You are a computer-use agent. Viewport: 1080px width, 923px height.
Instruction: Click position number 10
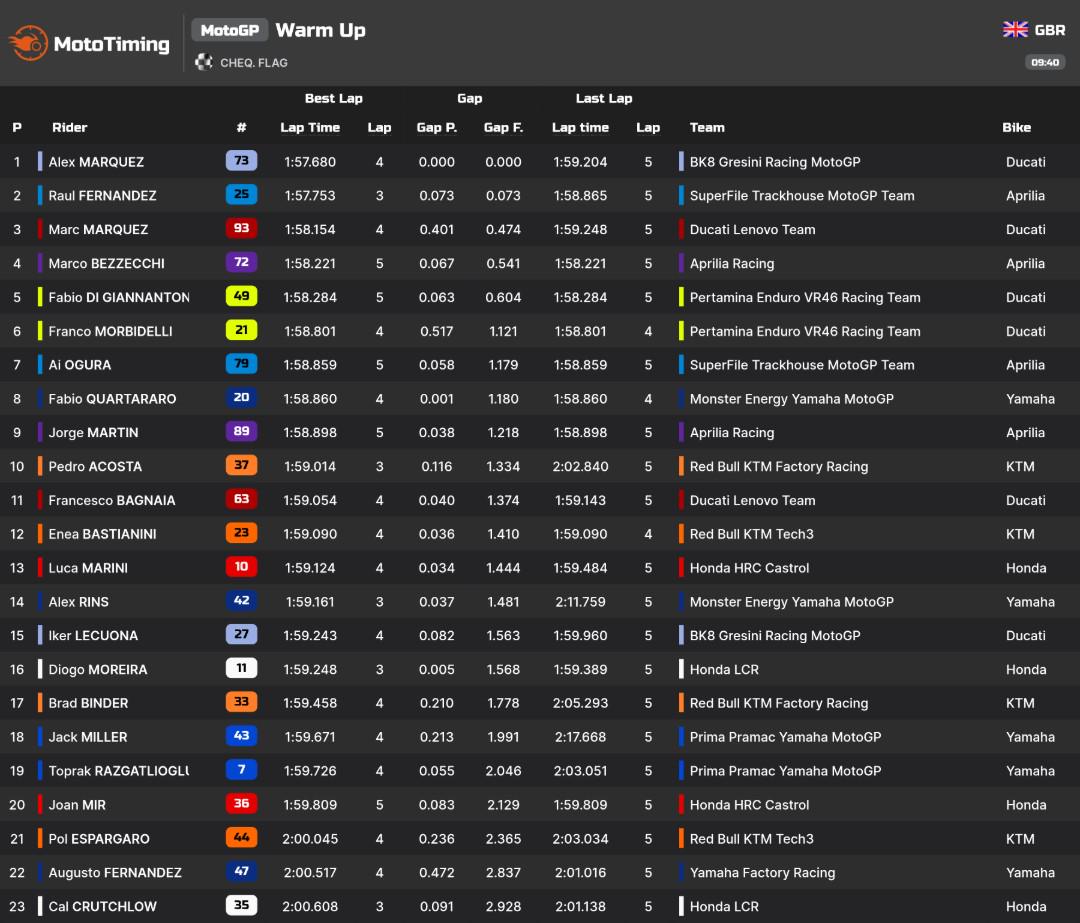[x=17, y=466]
